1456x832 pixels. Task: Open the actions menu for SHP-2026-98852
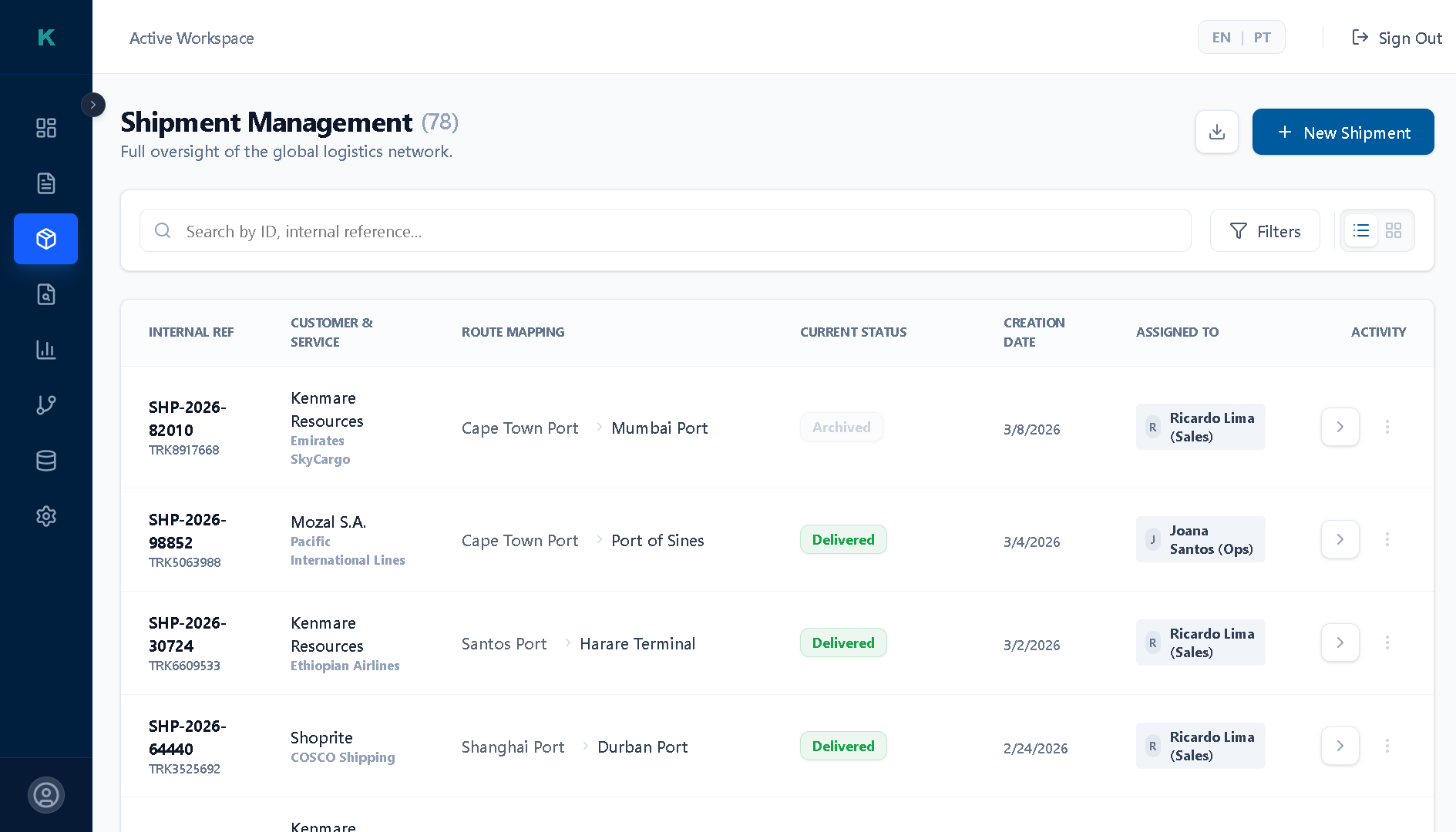click(x=1387, y=539)
